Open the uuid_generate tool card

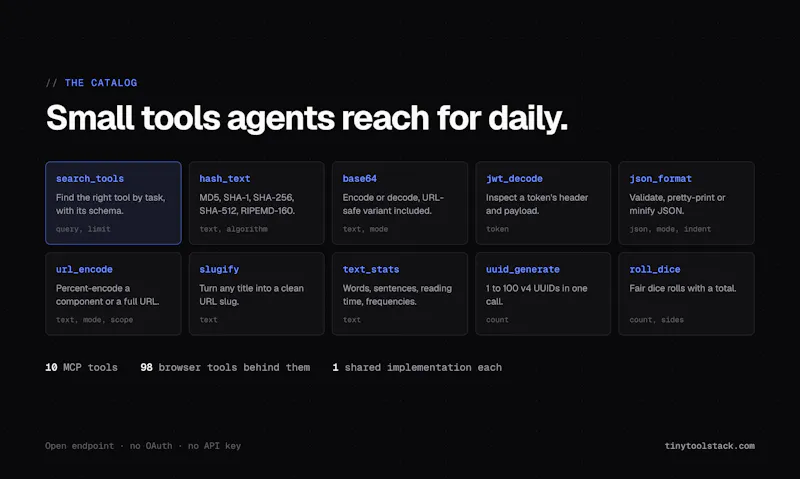543,294
